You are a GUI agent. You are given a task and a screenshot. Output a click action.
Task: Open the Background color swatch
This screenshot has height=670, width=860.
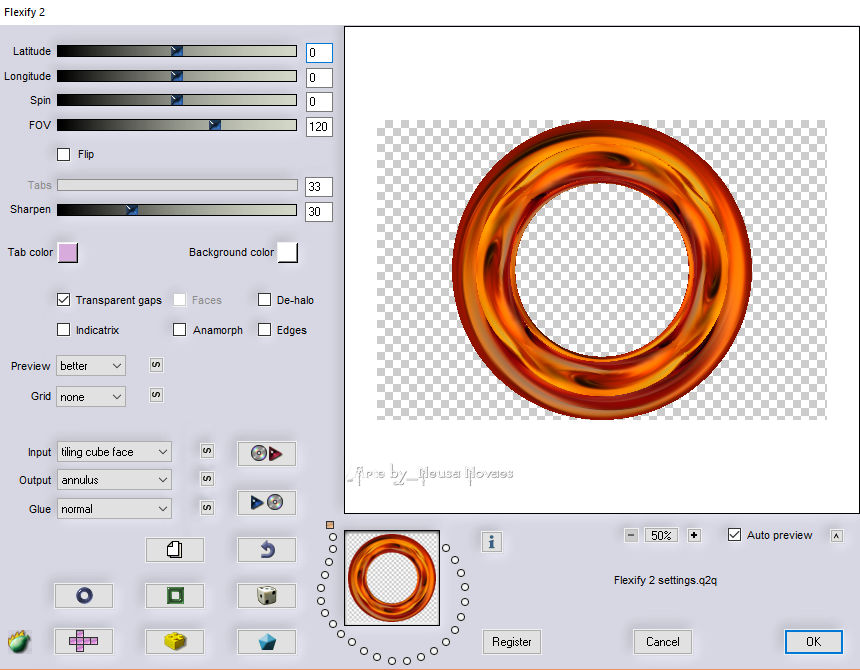(x=288, y=253)
